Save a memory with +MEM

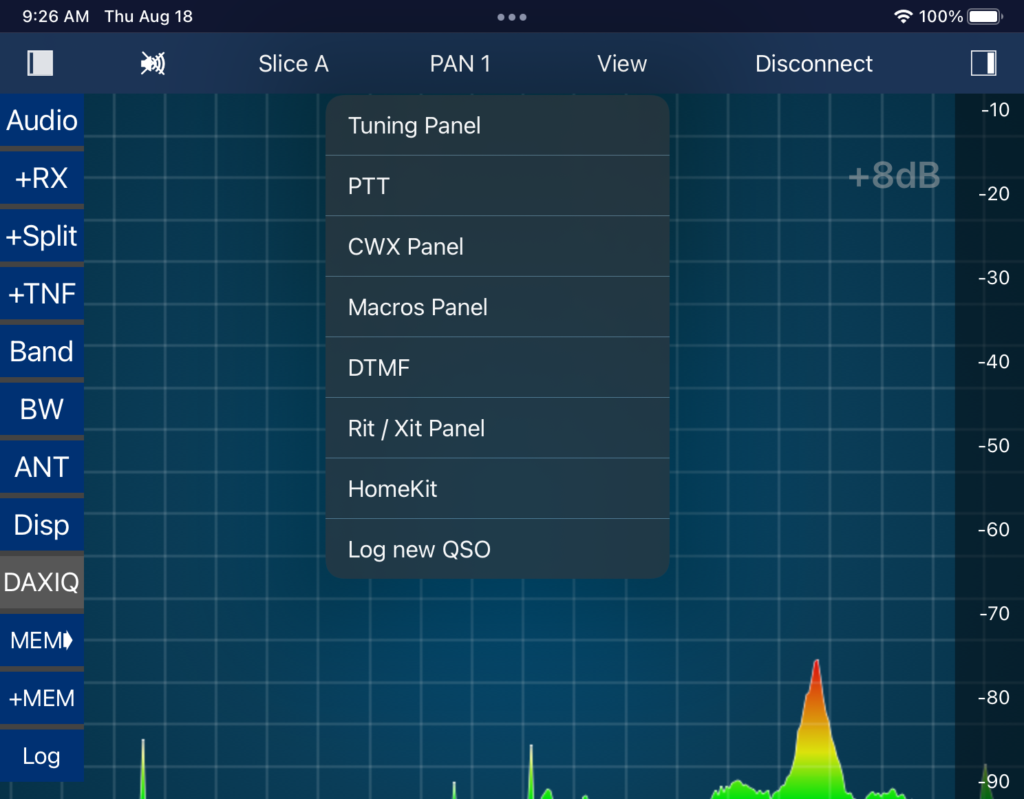[x=42, y=698]
